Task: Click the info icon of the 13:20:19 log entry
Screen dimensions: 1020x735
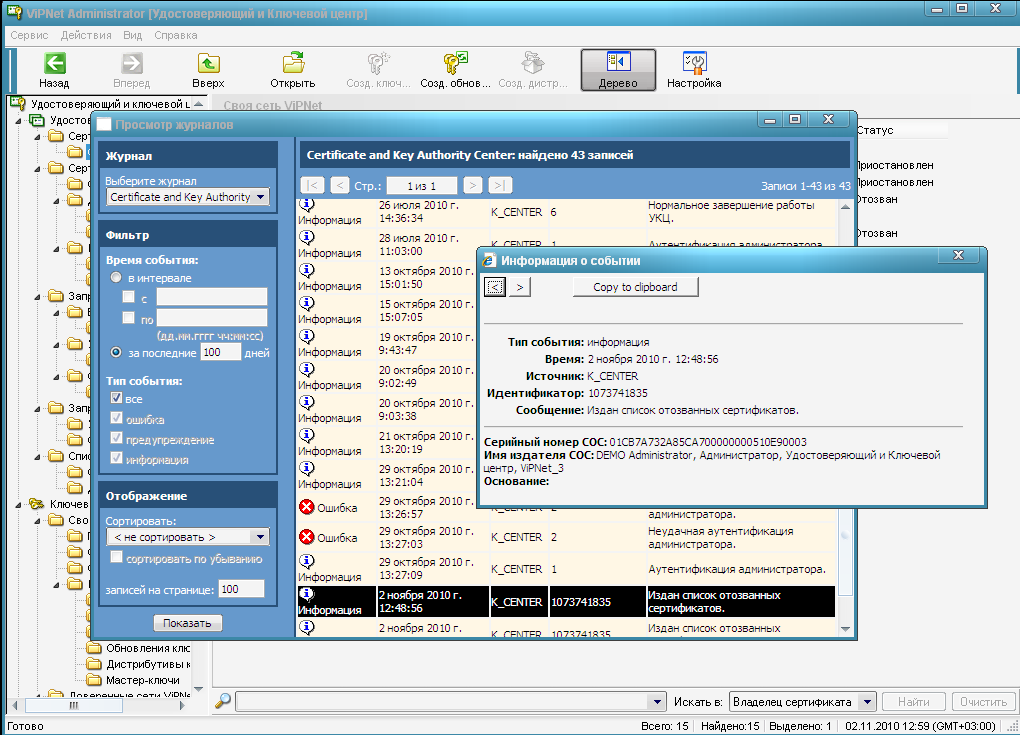Action: pyautogui.click(x=306, y=436)
